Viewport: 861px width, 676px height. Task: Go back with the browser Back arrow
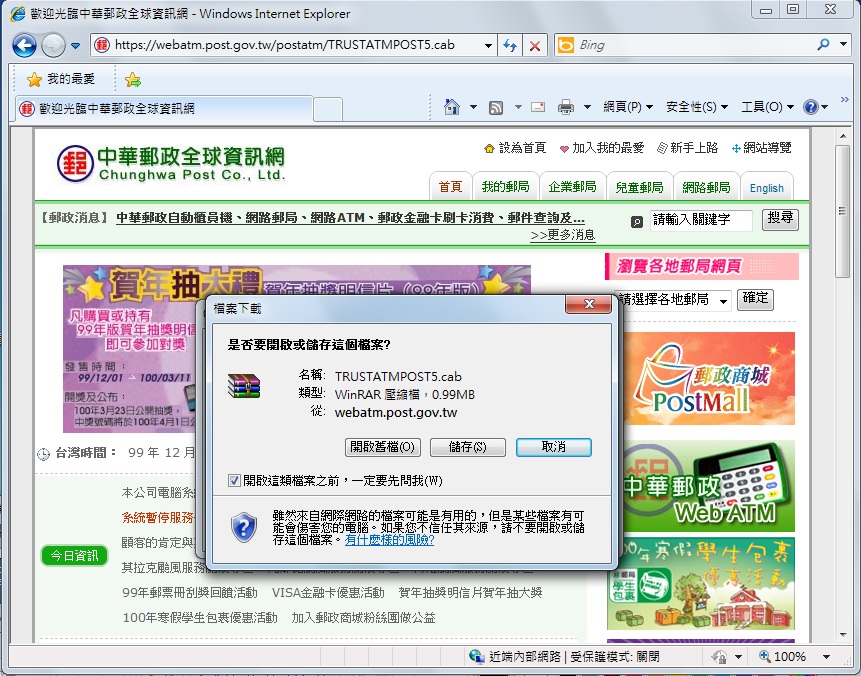tap(24, 45)
